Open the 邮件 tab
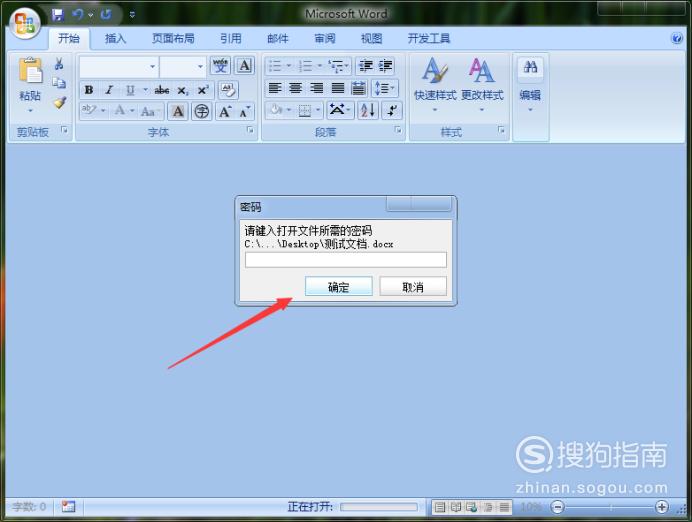 point(278,39)
